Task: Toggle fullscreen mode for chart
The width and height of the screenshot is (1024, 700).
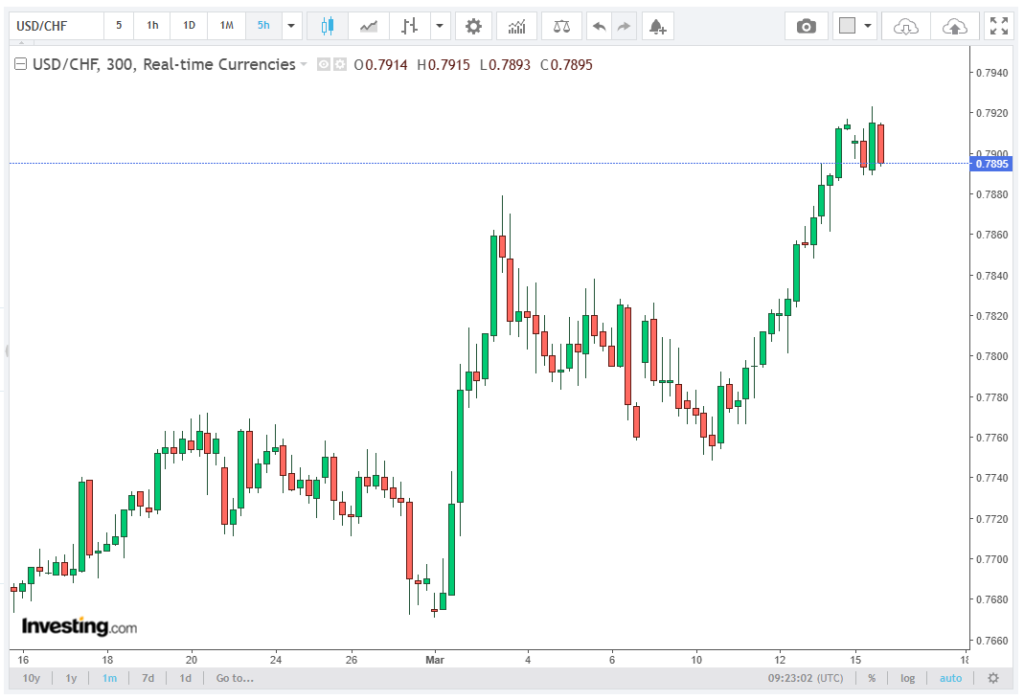Action: (997, 26)
